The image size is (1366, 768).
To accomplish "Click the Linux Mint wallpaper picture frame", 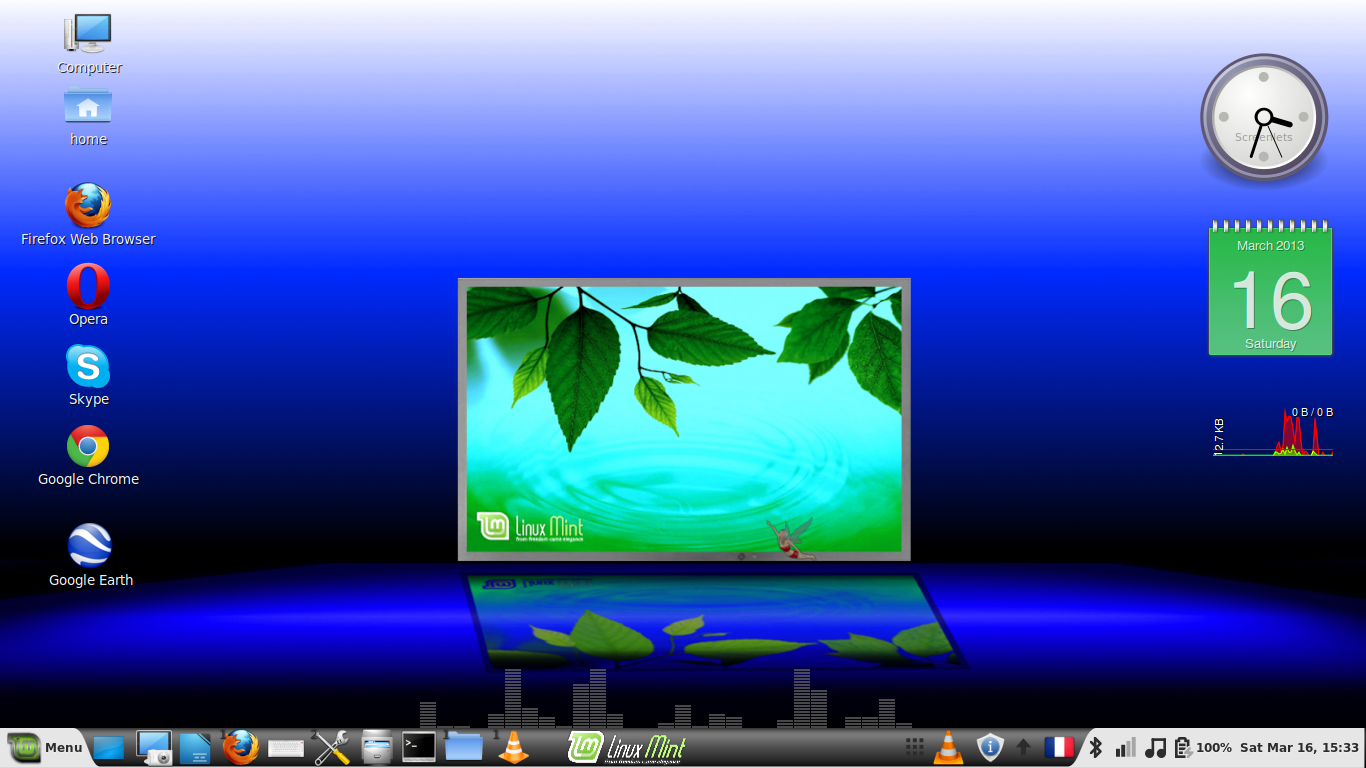I will [684, 419].
